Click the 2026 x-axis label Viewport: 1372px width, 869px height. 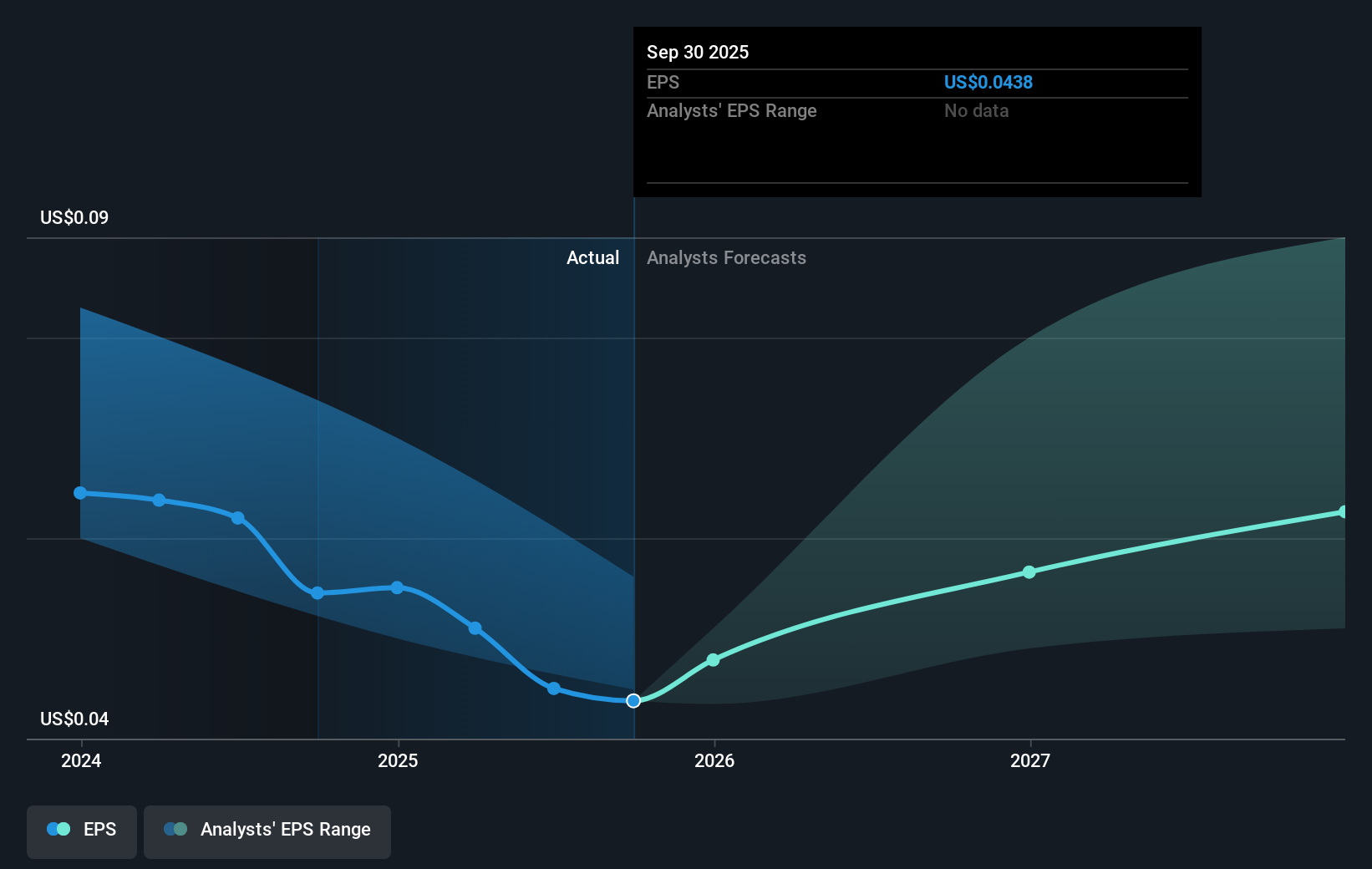coord(714,760)
